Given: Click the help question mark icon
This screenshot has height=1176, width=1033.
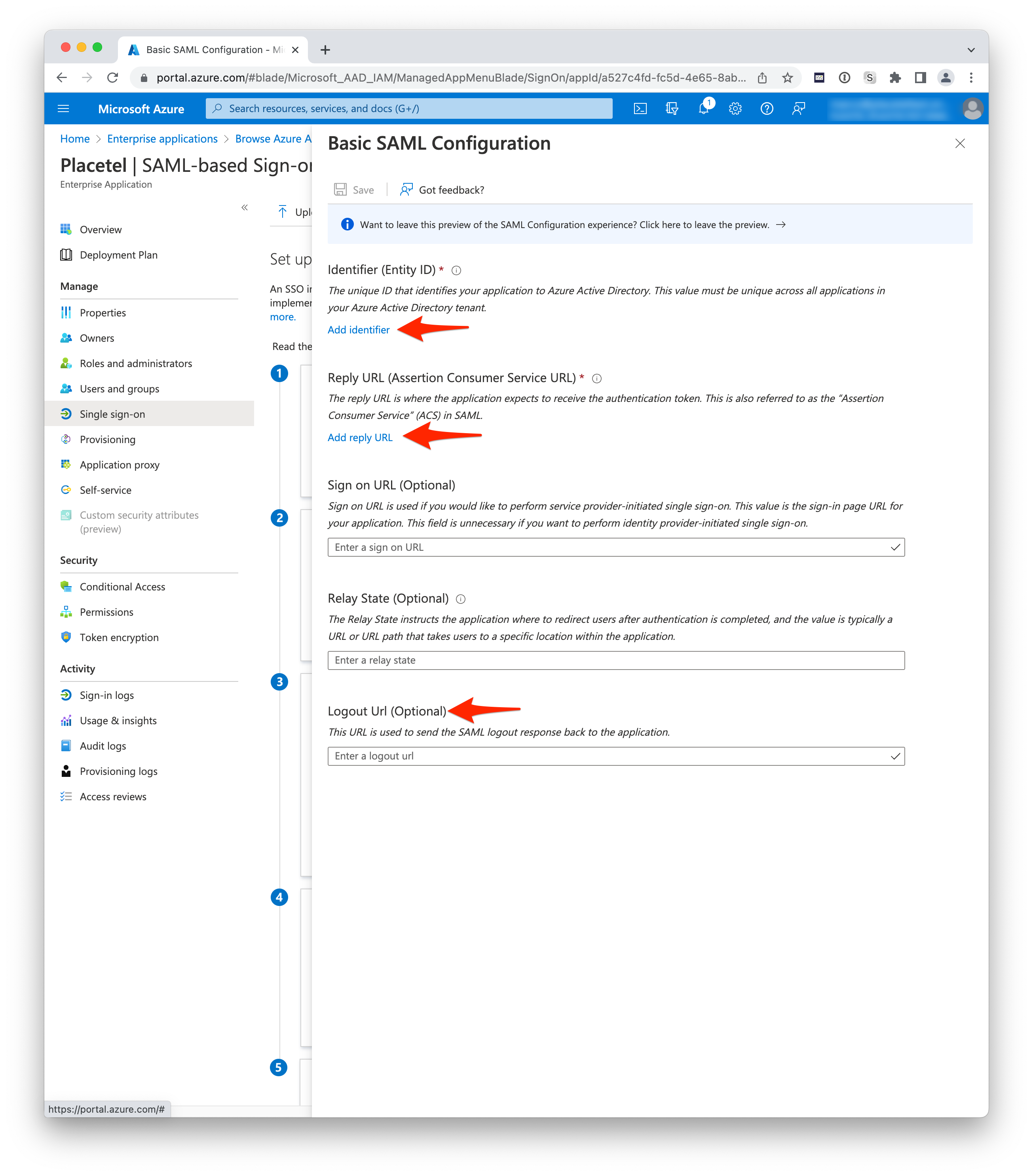Looking at the screenshot, I should point(767,109).
